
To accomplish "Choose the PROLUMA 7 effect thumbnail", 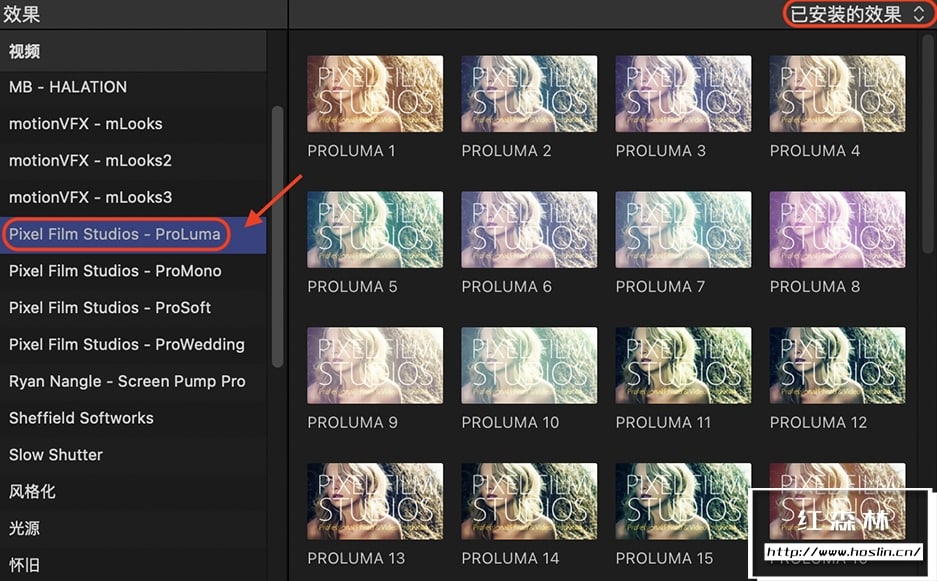I will 684,230.
